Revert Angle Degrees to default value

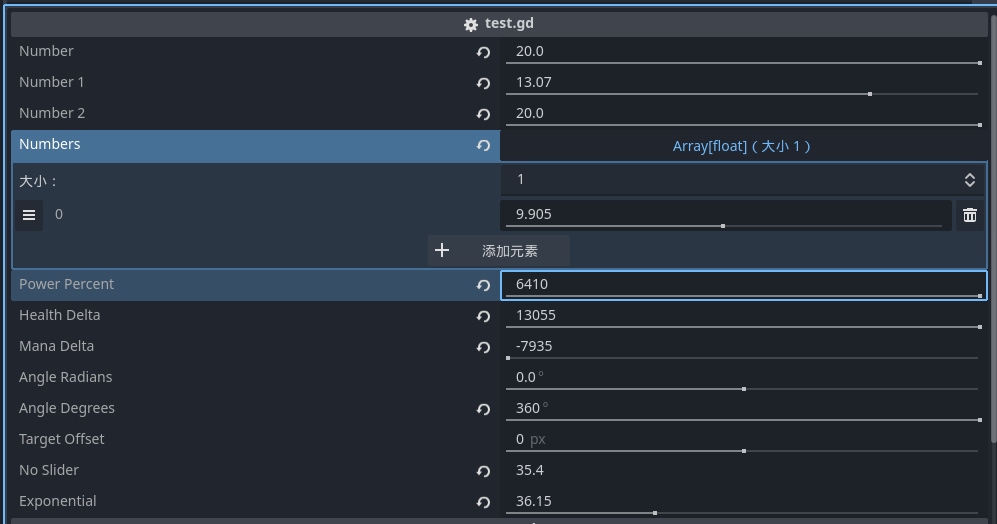(x=484, y=409)
